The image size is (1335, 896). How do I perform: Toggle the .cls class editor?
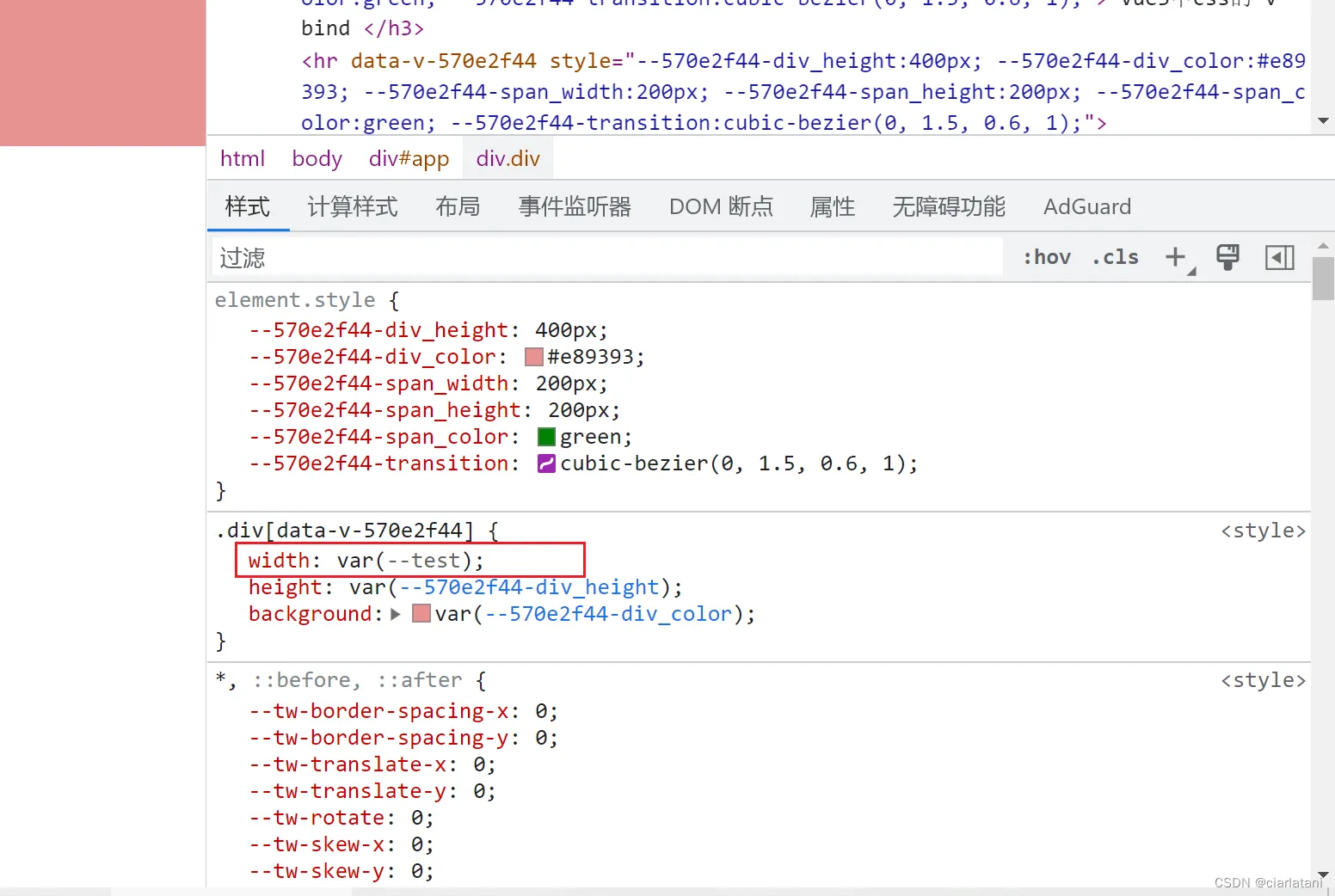pyautogui.click(x=1116, y=257)
